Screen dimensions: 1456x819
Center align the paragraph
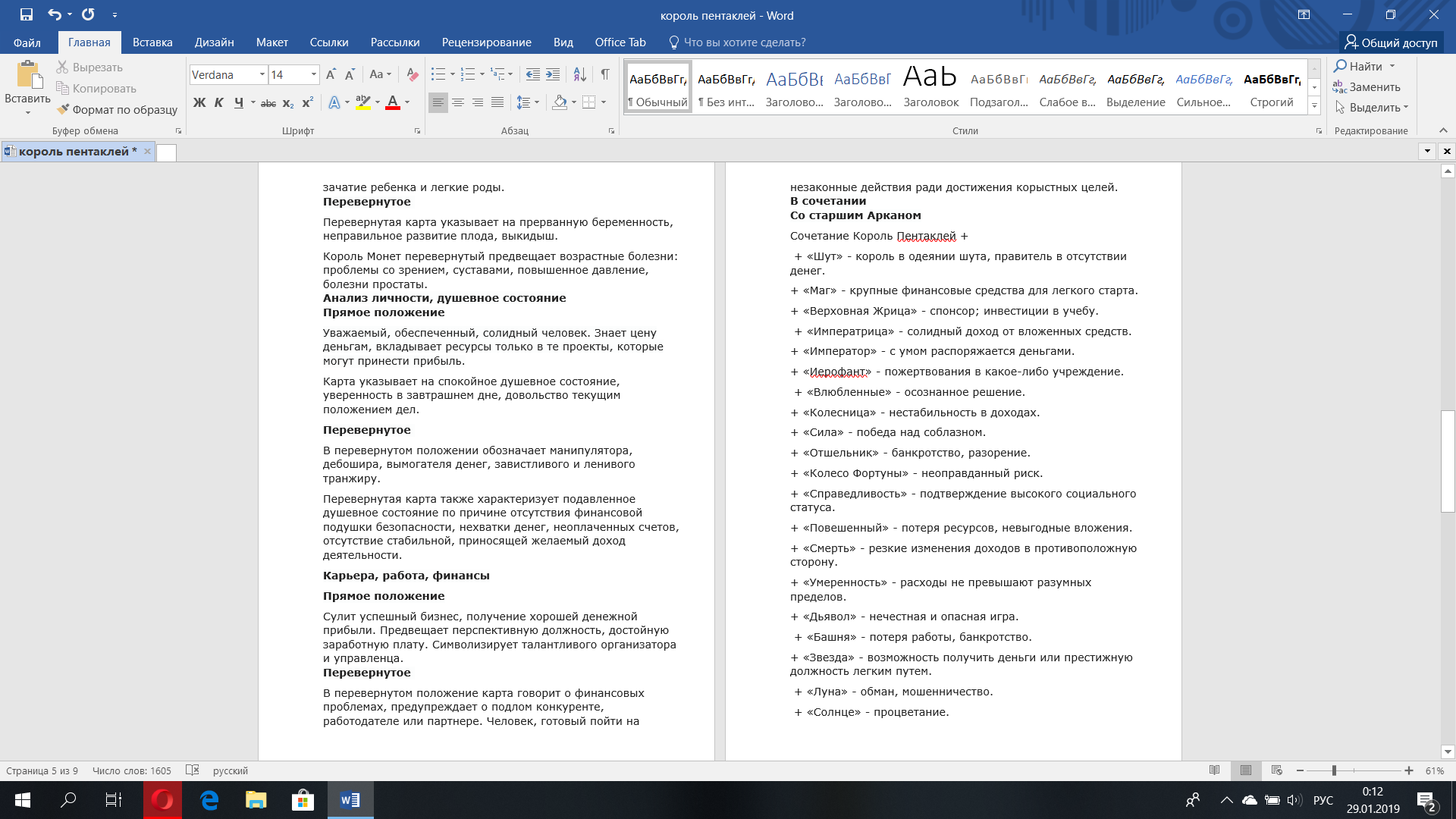[x=458, y=102]
